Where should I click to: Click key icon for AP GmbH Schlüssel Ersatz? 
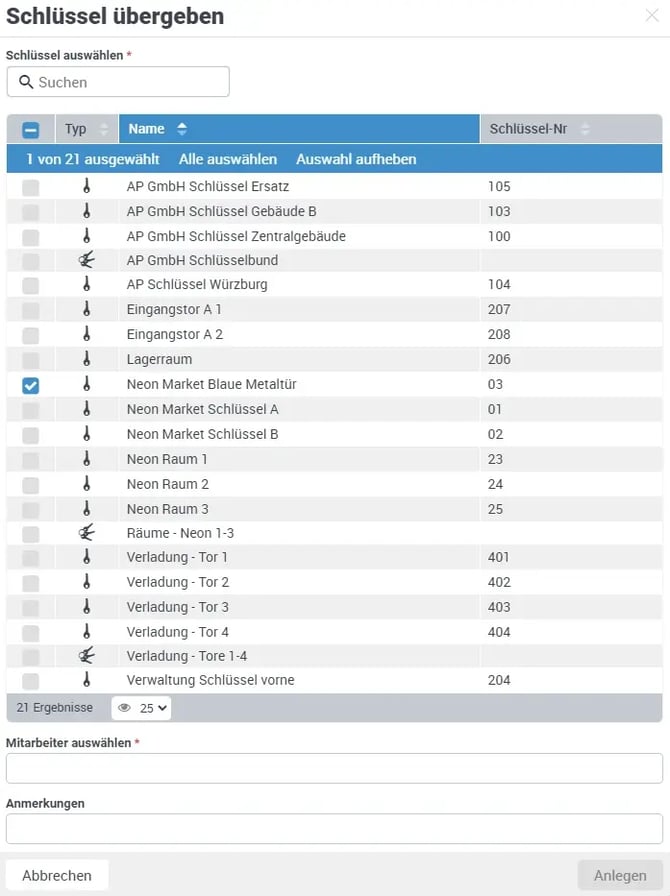[x=86, y=186]
